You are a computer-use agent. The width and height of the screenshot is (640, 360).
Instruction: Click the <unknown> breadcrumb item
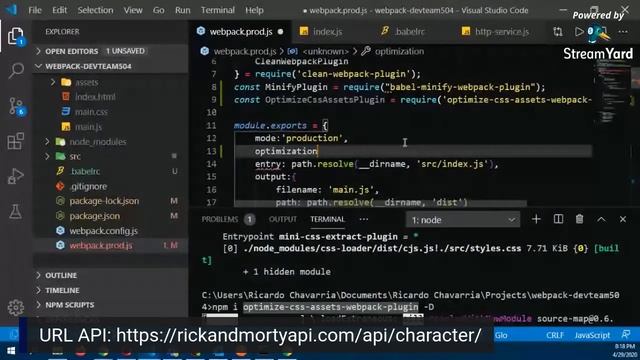click(x=325, y=51)
